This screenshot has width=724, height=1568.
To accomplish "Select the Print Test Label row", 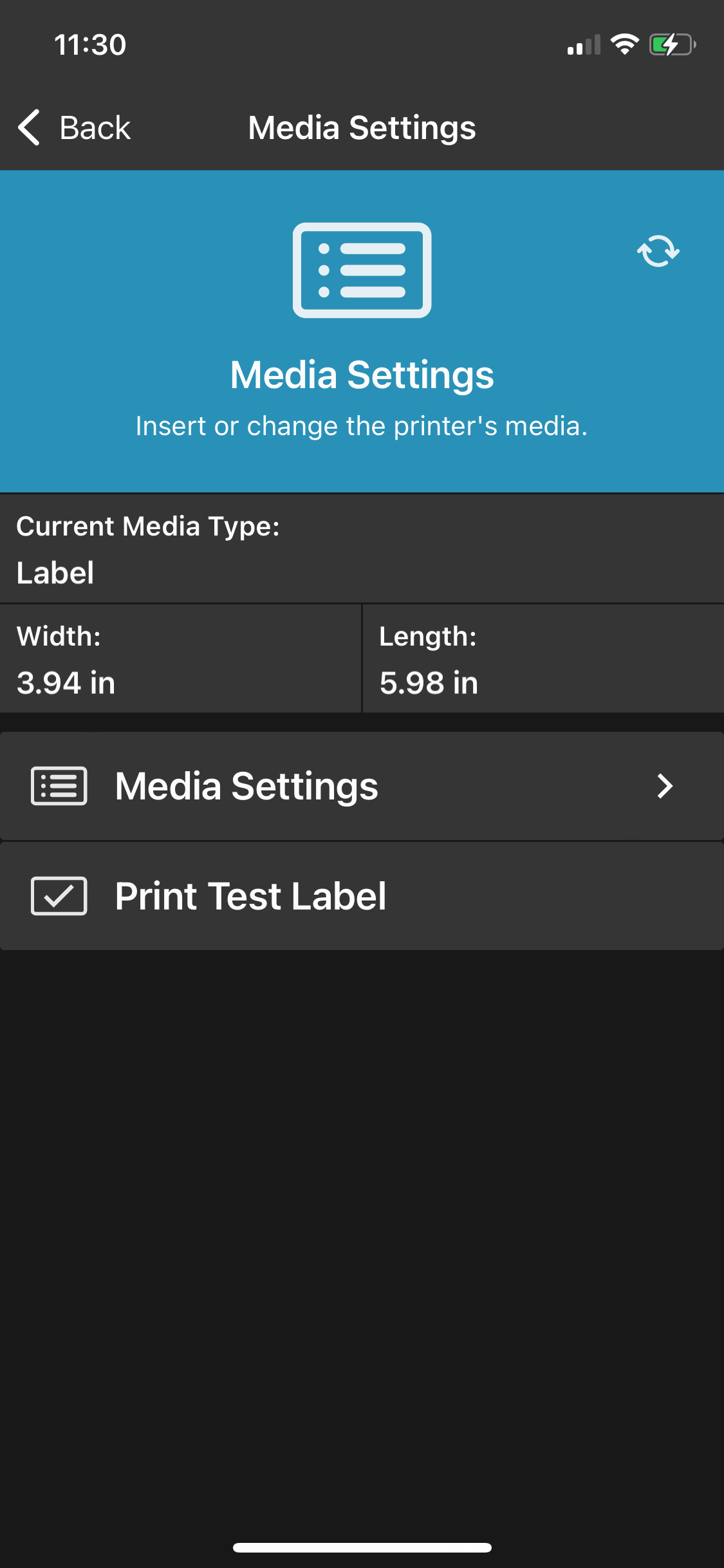I will [362, 896].
